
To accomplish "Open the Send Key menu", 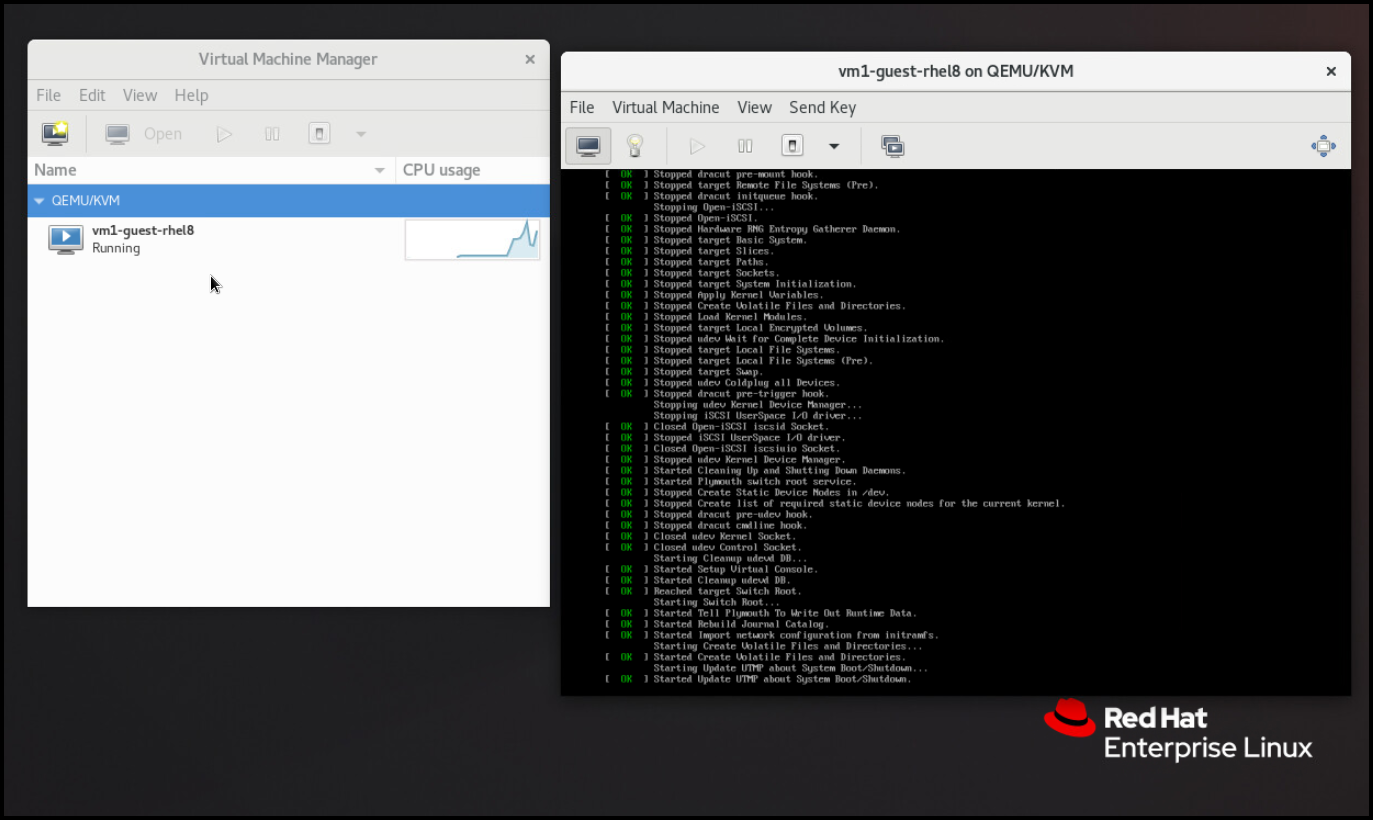I will [x=822, y=107].
